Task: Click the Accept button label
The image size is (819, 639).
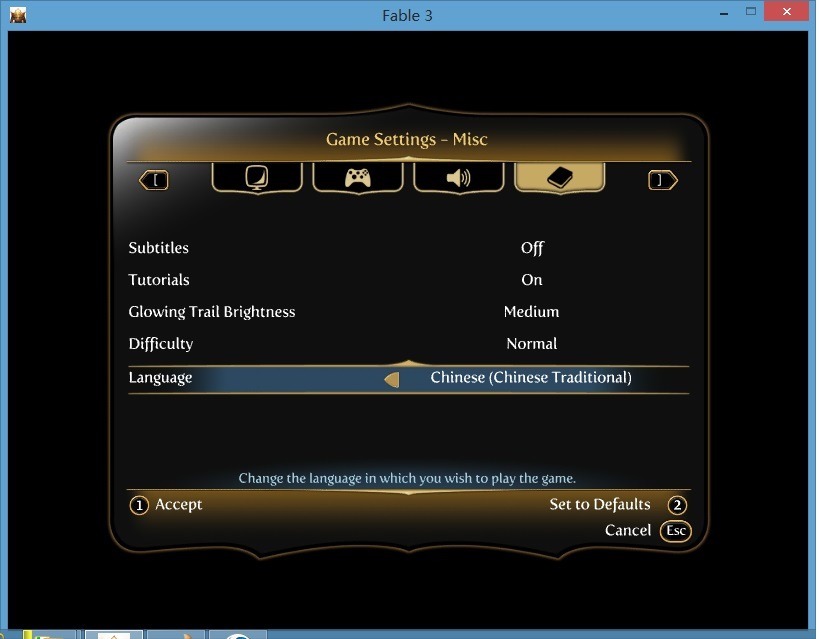Action: [x=179, y=505]
